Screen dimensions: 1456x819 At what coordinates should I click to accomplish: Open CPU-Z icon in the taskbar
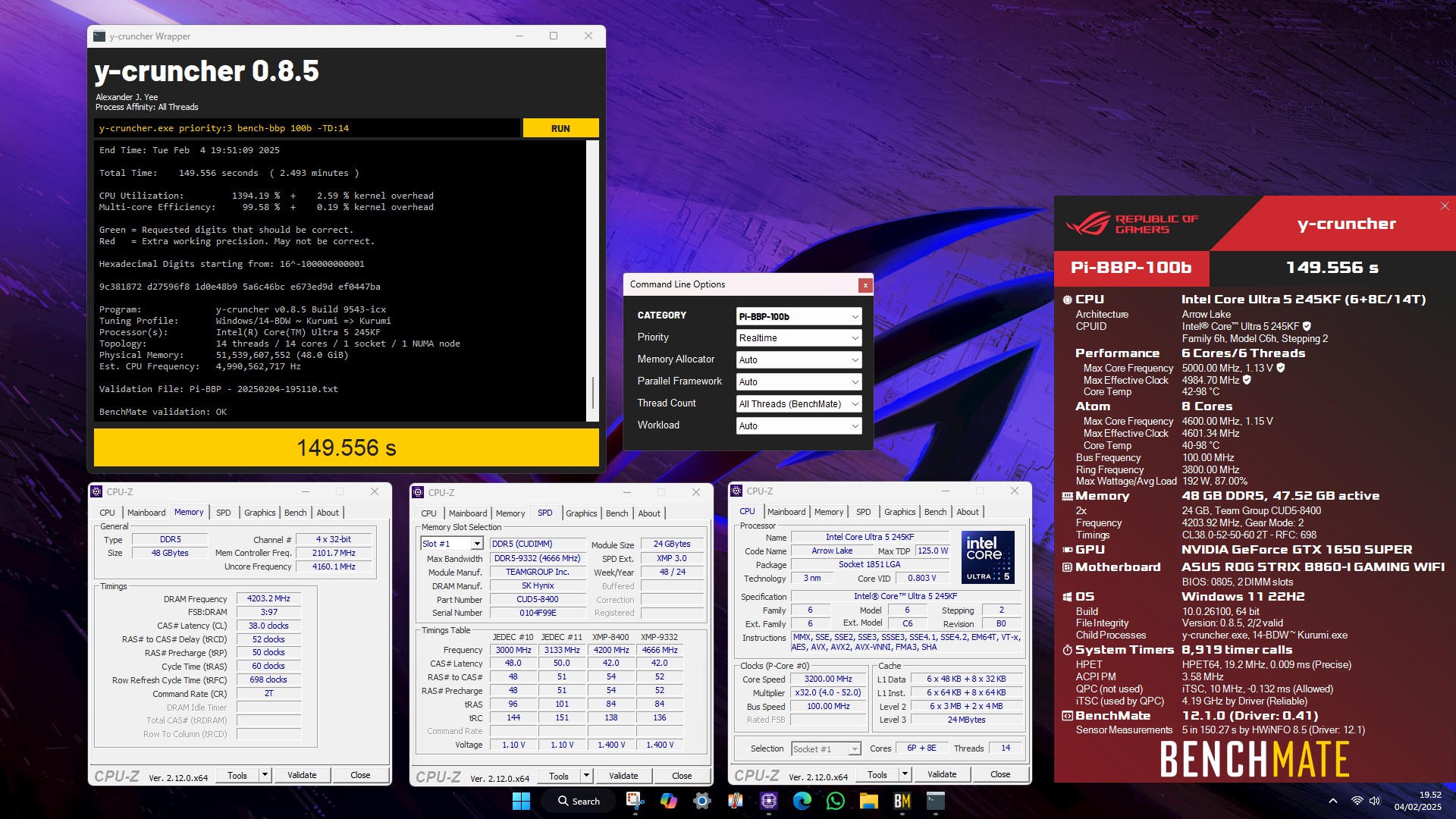(768, 801)
